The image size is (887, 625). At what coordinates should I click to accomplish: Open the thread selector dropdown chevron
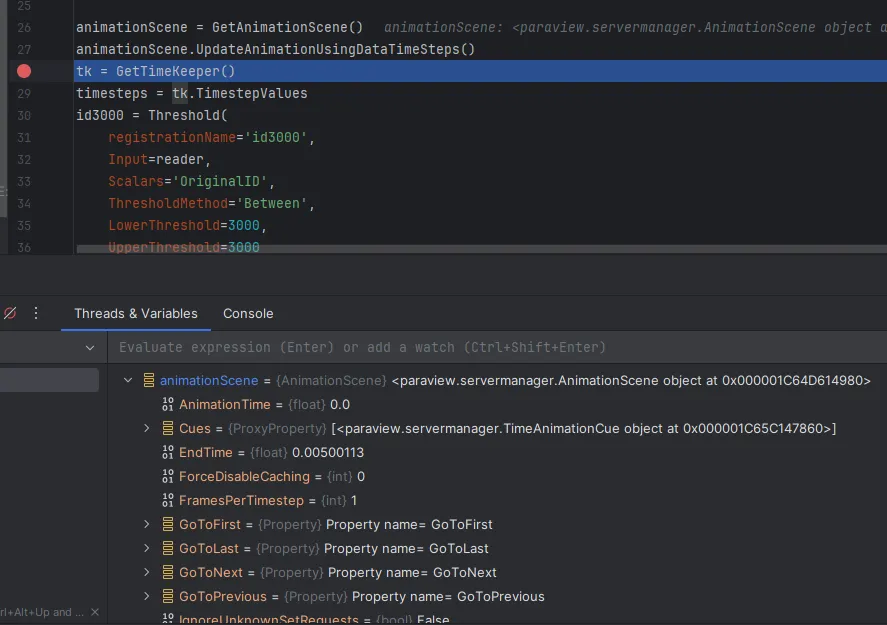(90, 348)
